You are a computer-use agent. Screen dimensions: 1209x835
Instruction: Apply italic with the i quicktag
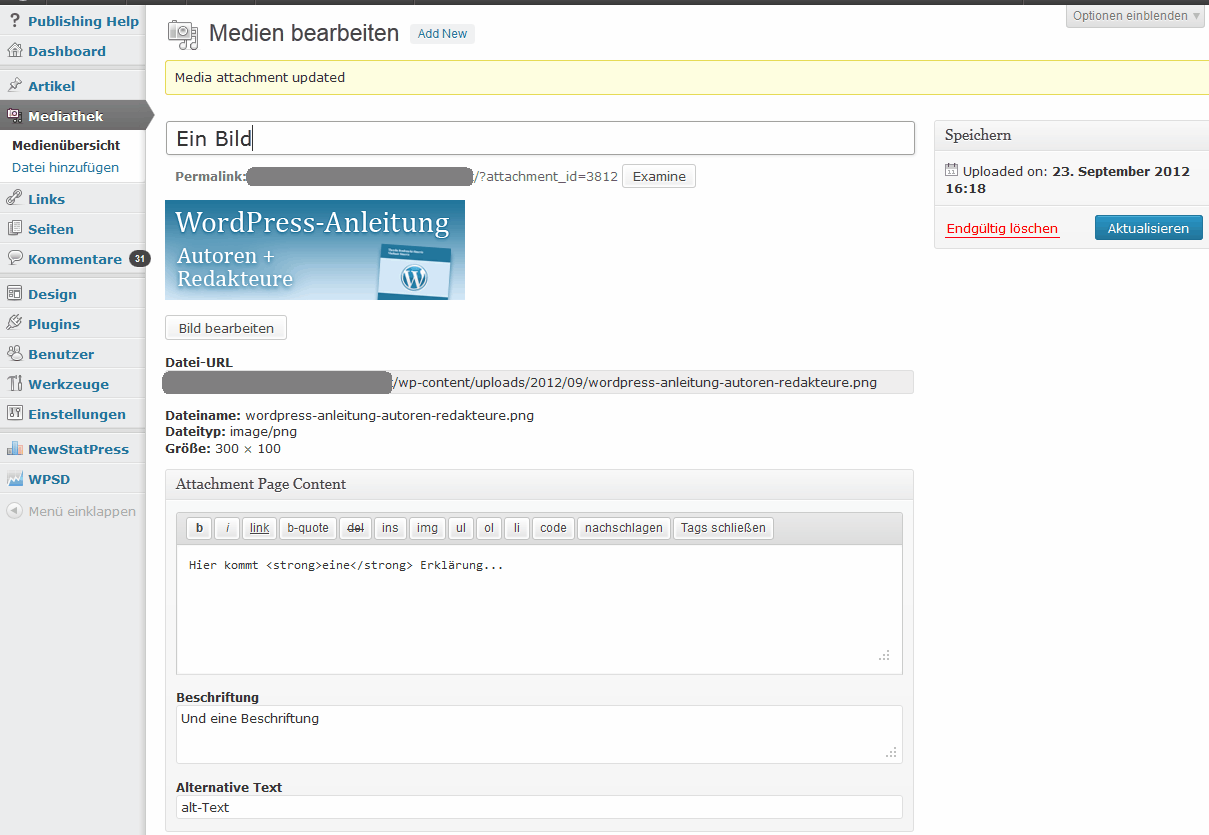pyautogui.click(x=227, y=528)
